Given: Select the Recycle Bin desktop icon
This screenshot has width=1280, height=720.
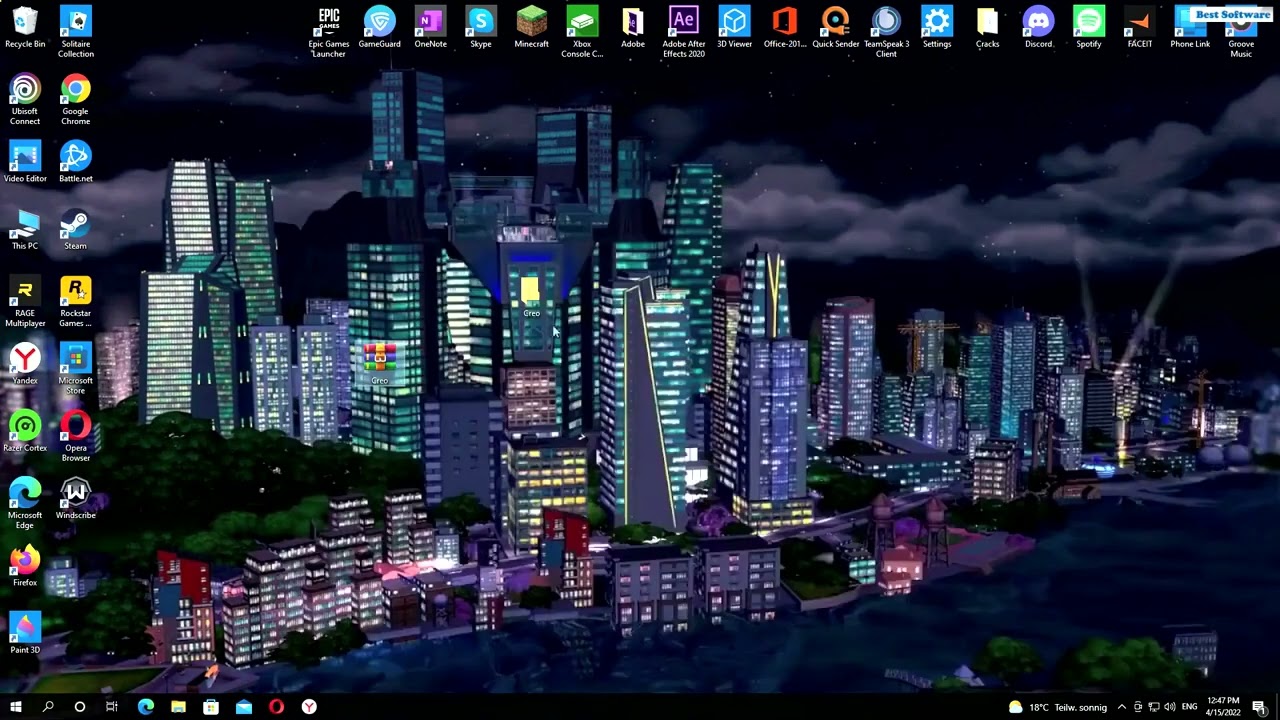Looking at the screenshot, I should tap(25, 28).
